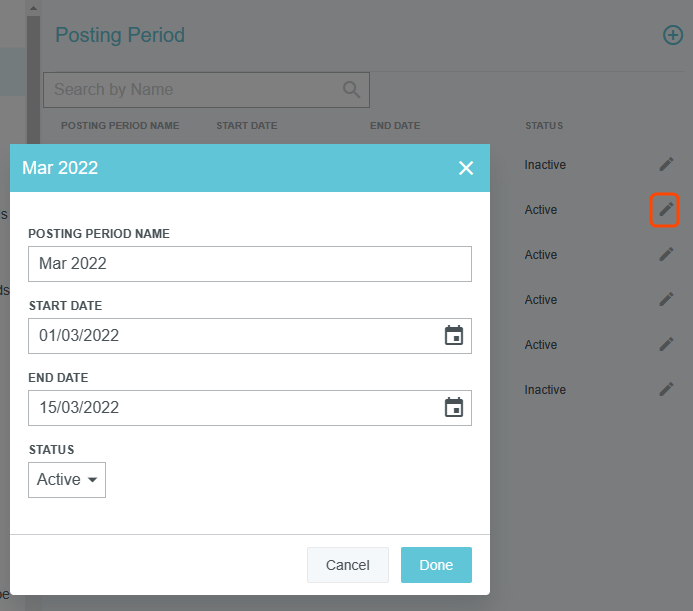Click the Cancel button
693x611 pixels.
(347, 565)
